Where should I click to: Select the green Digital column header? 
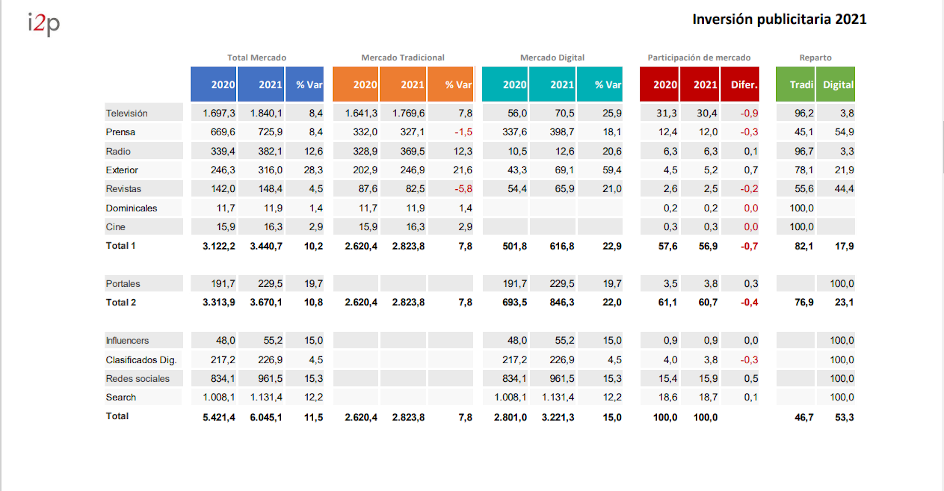pyautogui.click(x=838, y=85)
